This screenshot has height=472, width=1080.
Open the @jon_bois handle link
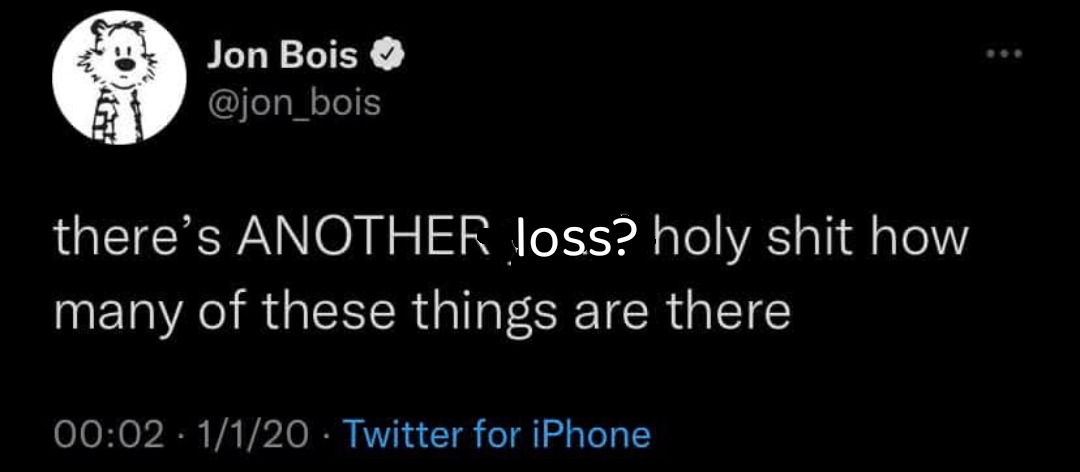pyautogui.click(x=294, y=101)
